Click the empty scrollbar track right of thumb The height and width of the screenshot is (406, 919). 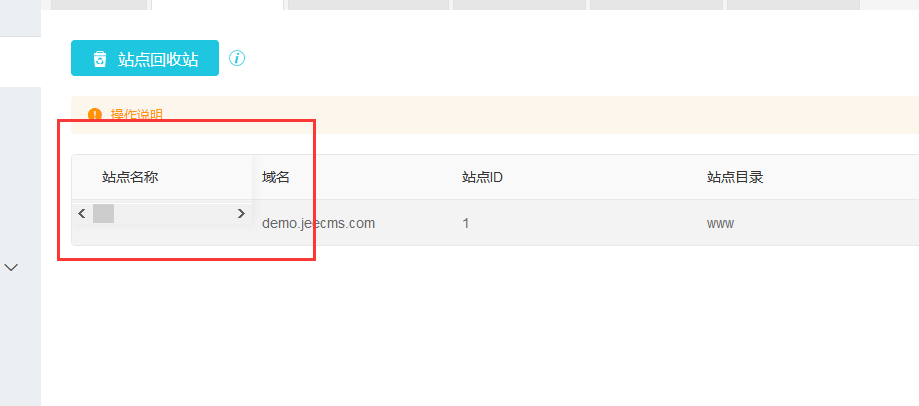(174, 213)
